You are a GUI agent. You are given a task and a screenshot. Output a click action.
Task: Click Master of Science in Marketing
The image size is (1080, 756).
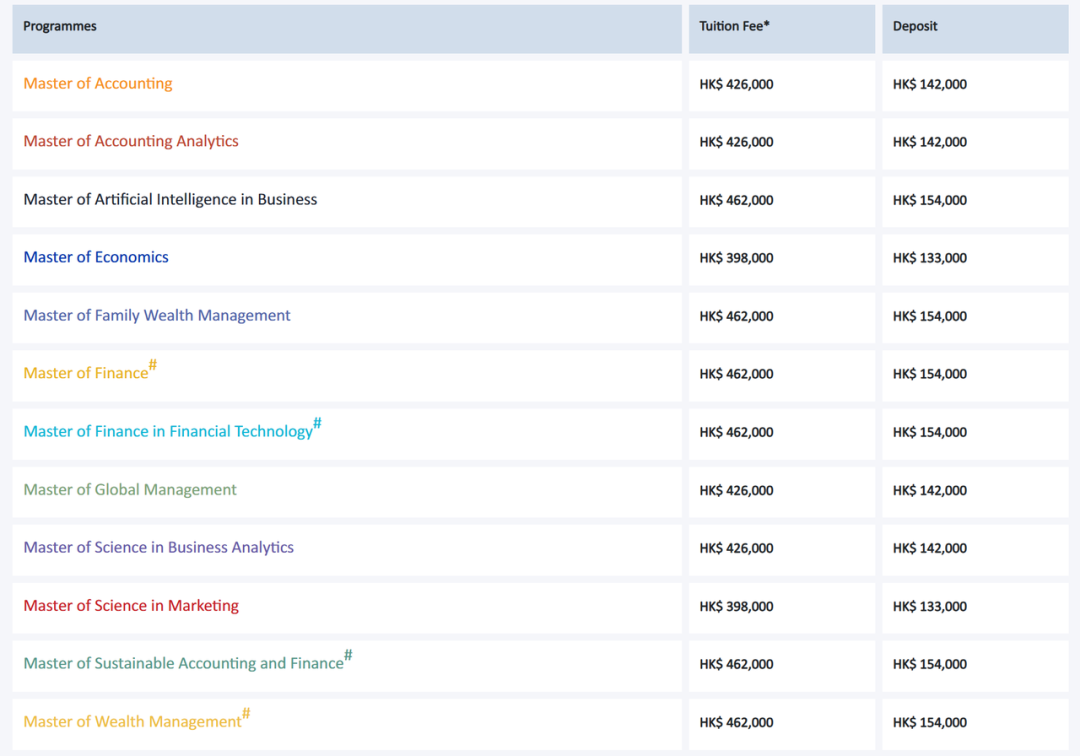(131, 606)
